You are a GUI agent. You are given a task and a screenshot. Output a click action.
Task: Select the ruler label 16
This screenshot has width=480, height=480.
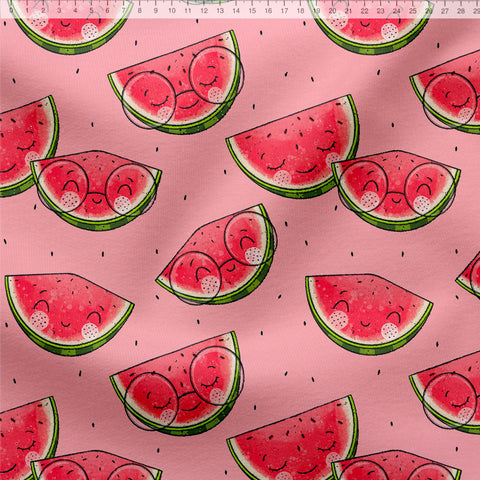tap(268, 11)
